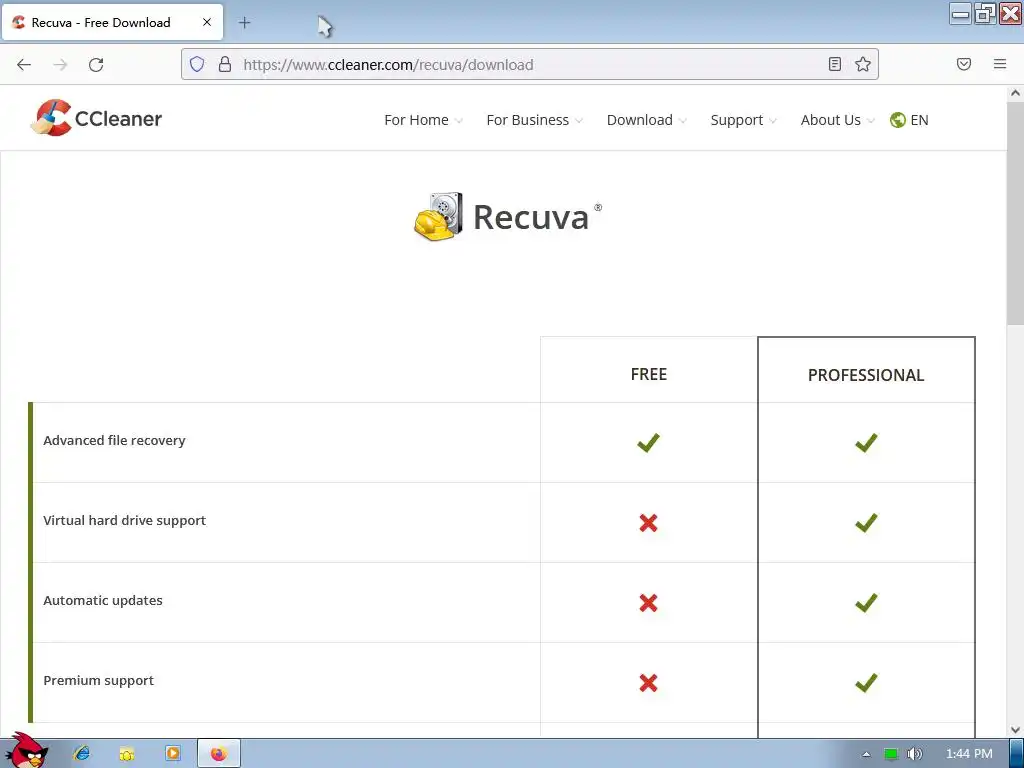Click the Free checkmark for Advanced file recovery
The height and width of the screenshot is (768, 1024).
(x=648, y=443)
